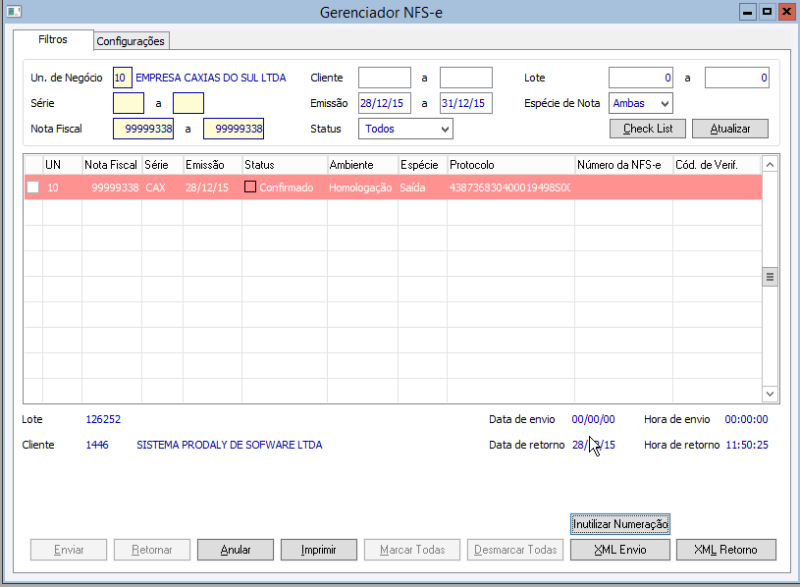Click the grid vertical scrollbar thumb
800x587 pixels.
tap(770, 277)
